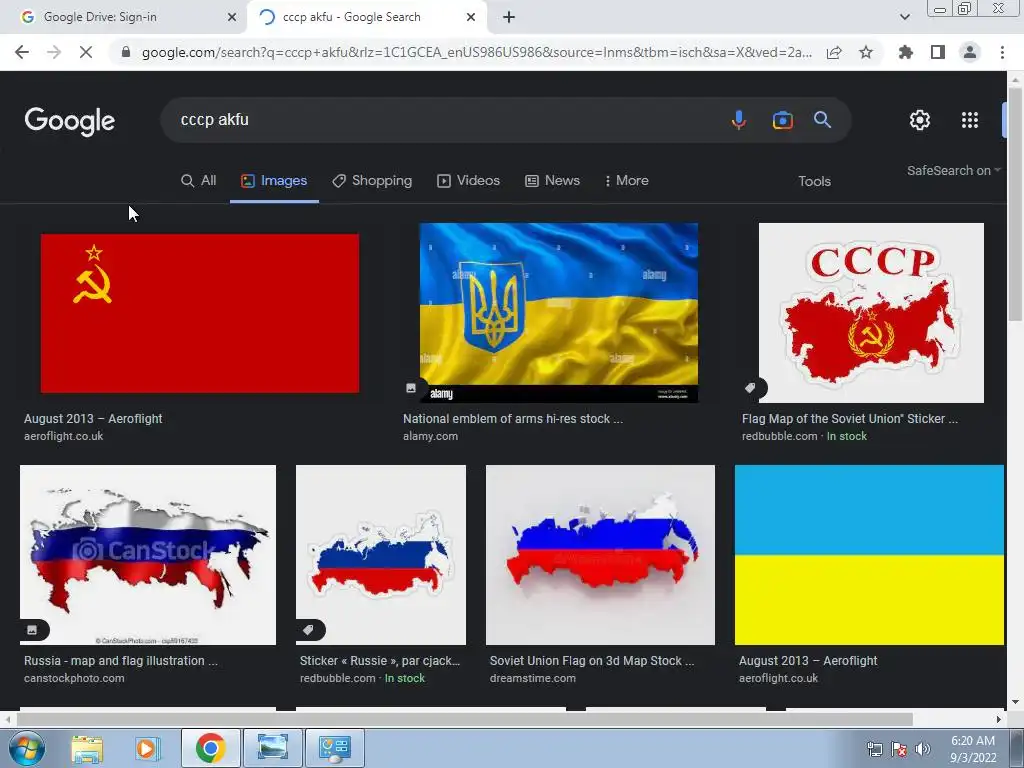This screenshot has height=768, width=1024.
Task: Click the browser forward arrow
Action: 54,52
